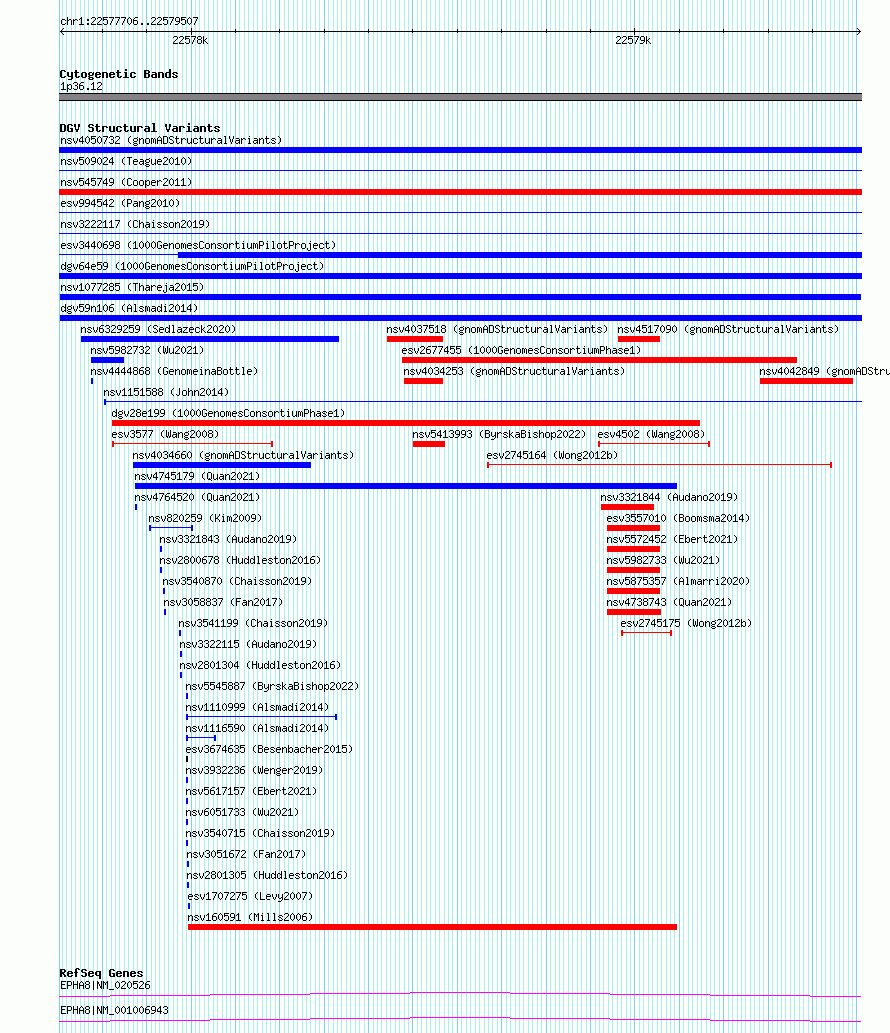Click red bar under esv2677455
The image size is (890, 1033).
(599, 360)
